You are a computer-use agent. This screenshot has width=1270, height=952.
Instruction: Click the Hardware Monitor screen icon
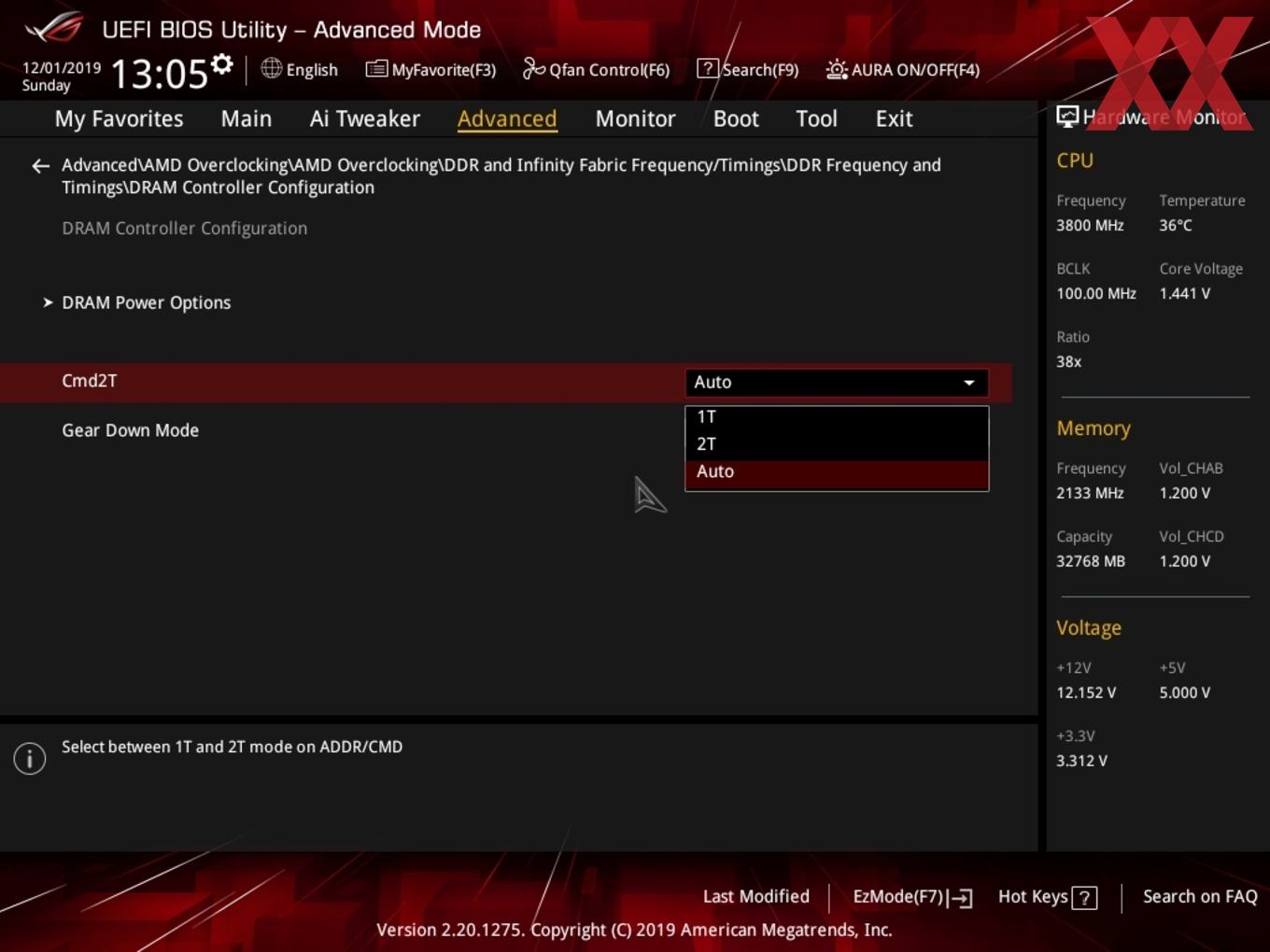point(1067,117)
